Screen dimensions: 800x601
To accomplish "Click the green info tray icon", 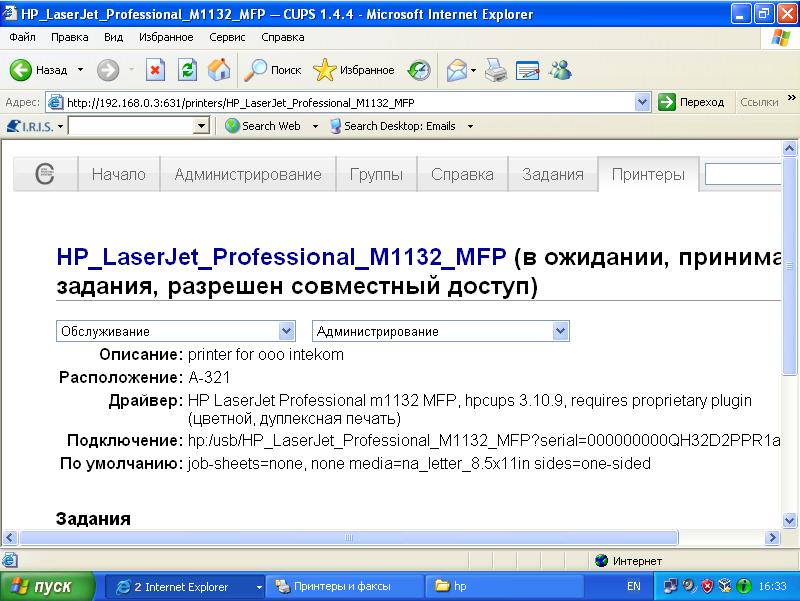I will pos(744,586).
